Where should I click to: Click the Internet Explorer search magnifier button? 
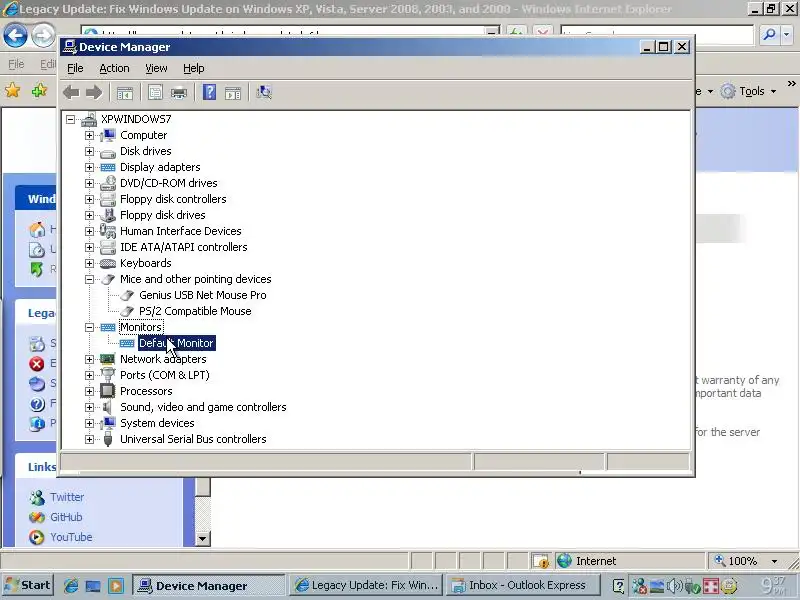(x=769, y=35)
